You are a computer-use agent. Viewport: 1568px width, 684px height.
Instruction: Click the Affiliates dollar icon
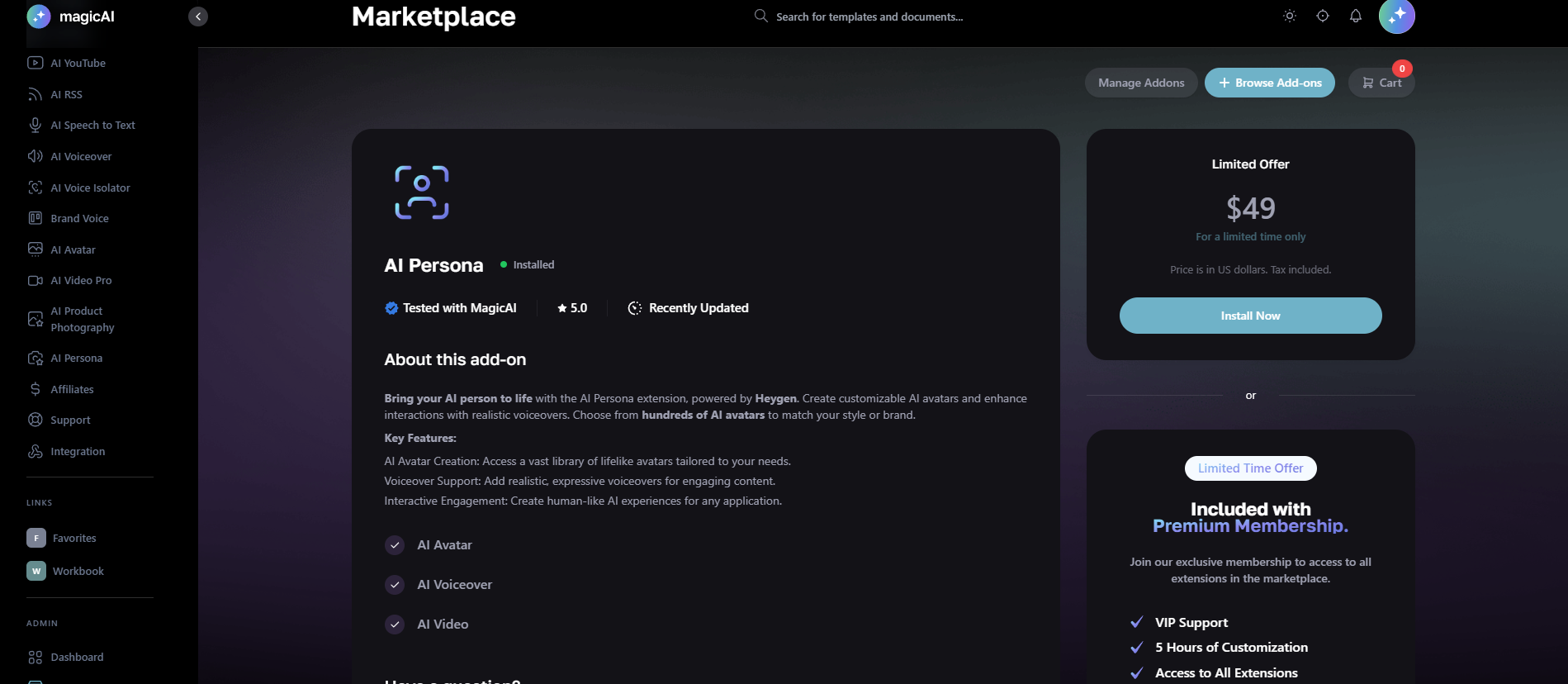pos(35,389)
